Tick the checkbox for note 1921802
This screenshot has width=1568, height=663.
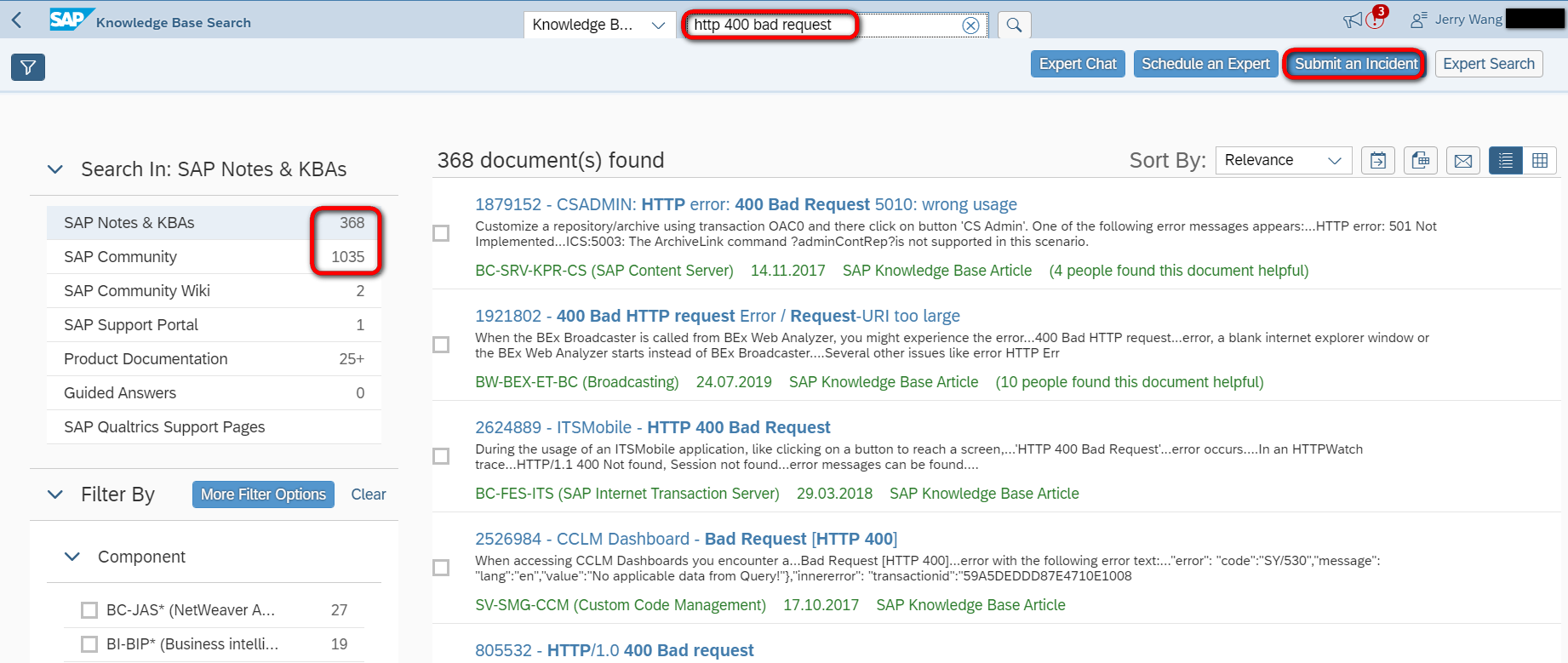441,345
